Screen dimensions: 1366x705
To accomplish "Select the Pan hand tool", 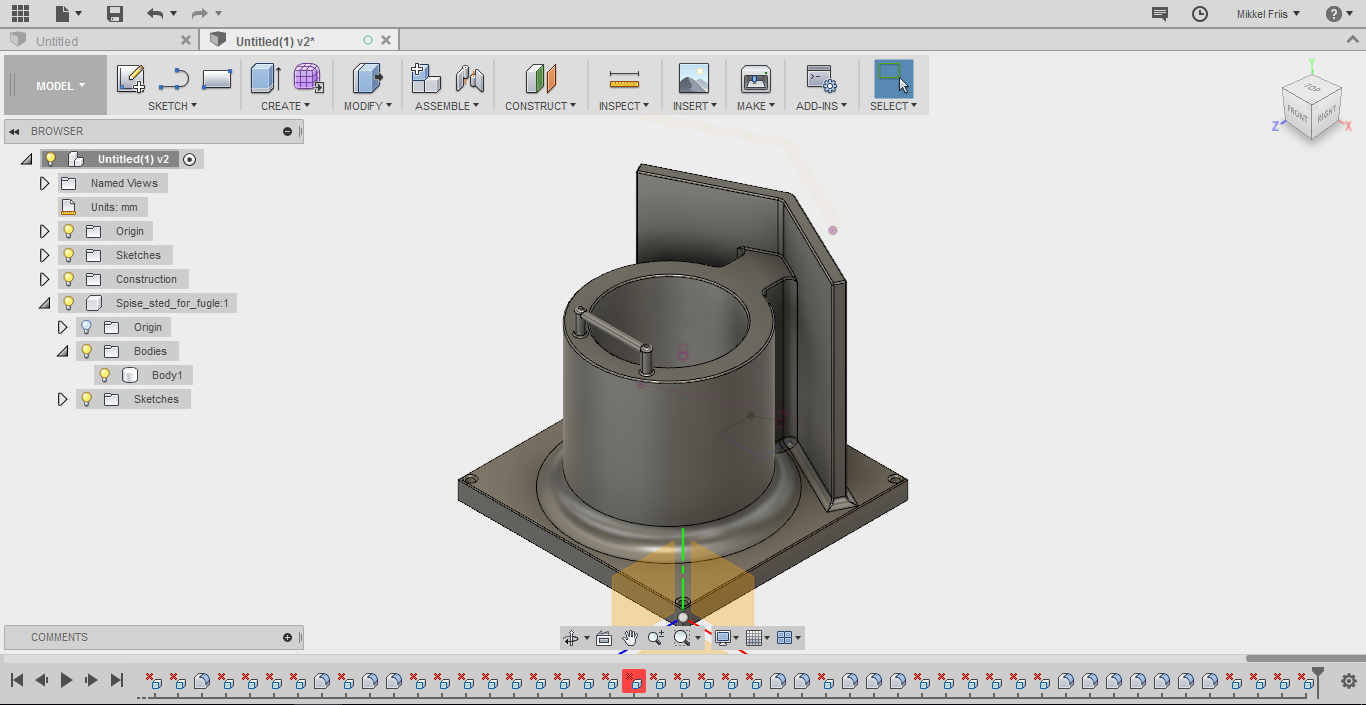I will point(630,638).
